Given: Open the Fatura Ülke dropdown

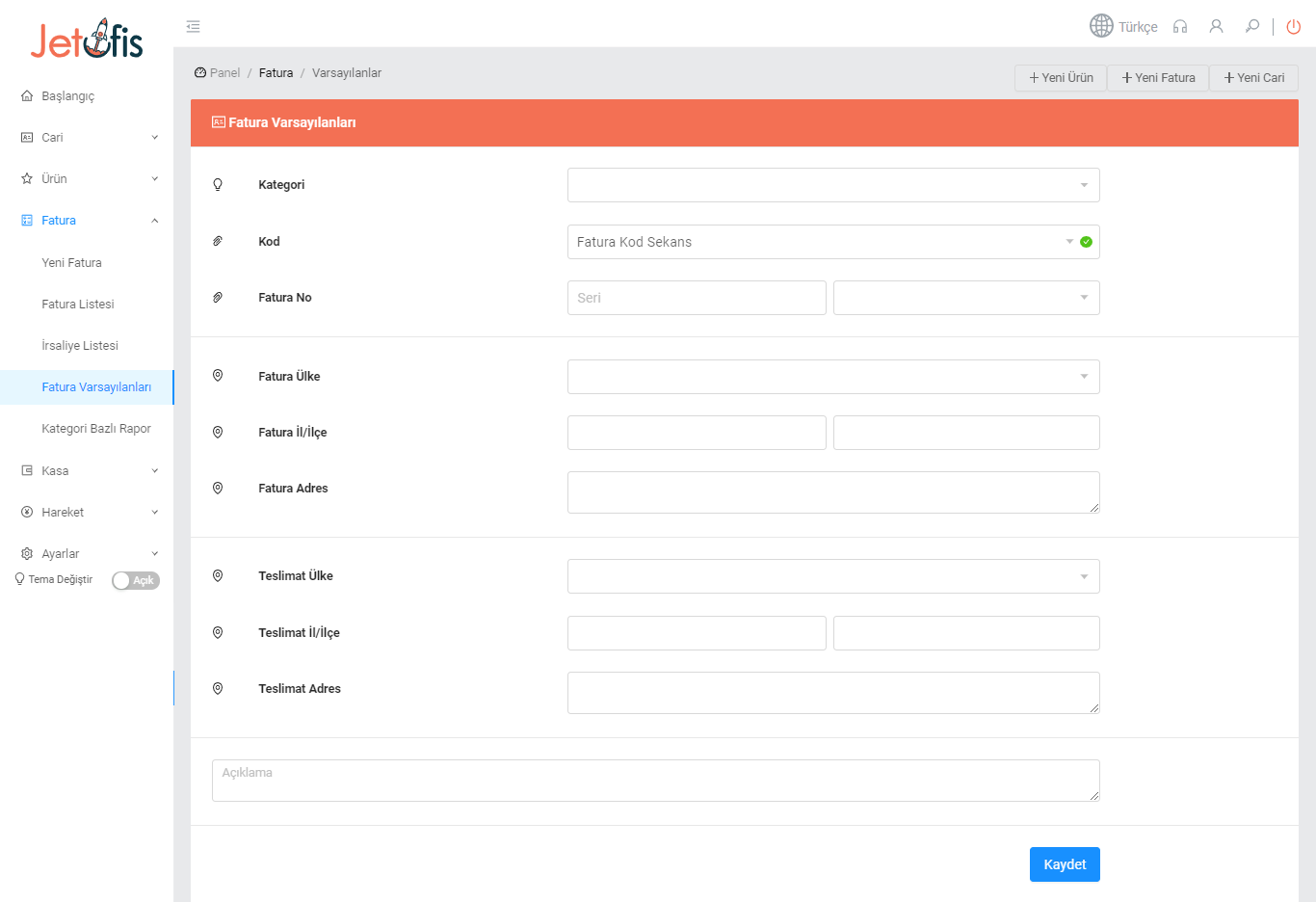Looking at the screenshot, I should (x=833, y=377).
